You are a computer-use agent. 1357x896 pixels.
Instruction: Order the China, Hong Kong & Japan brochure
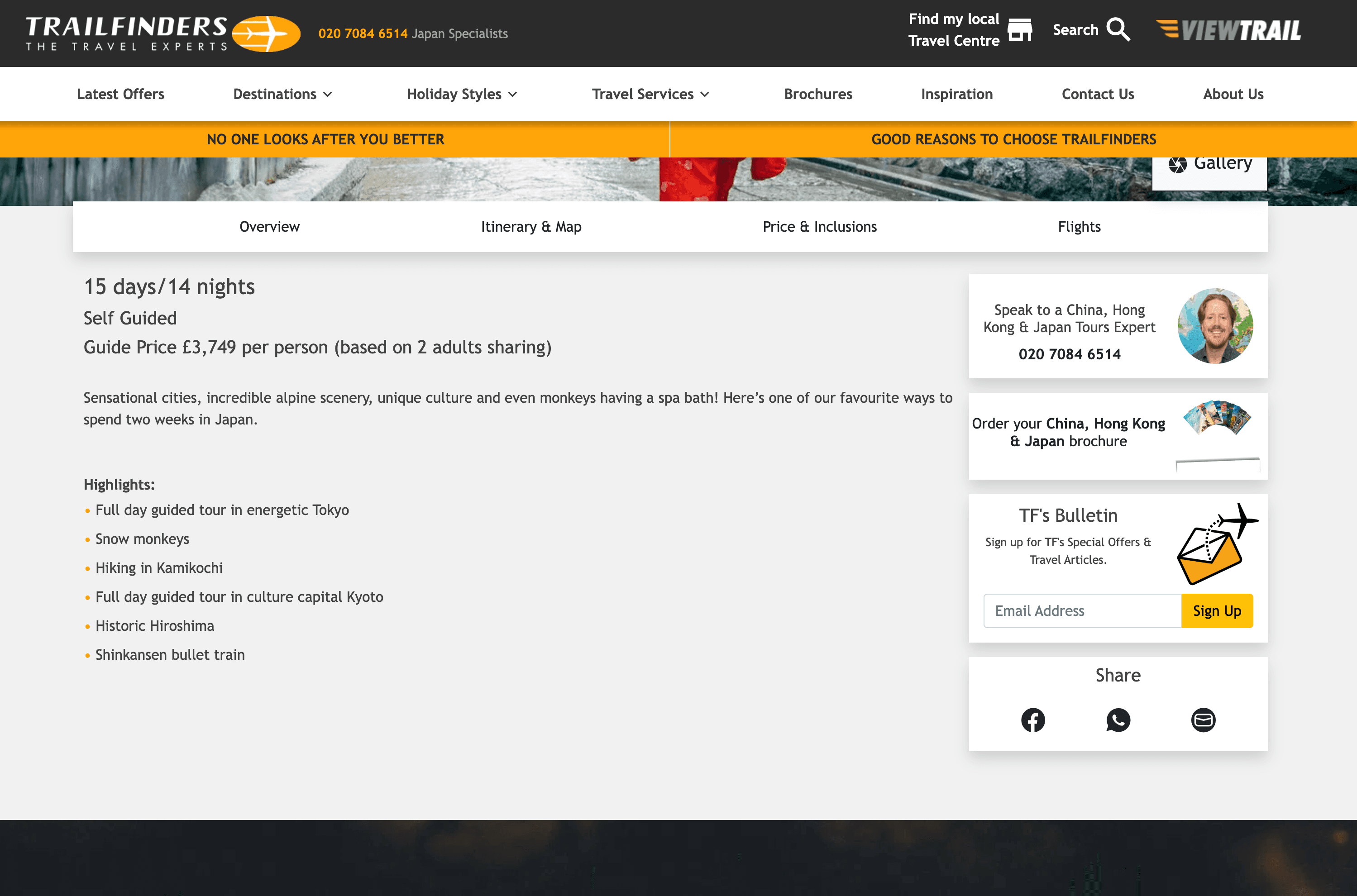click(1068, 433)
